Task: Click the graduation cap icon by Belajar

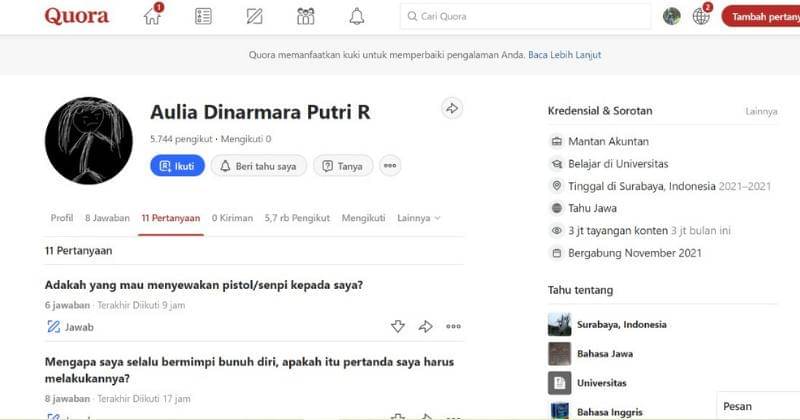Action: pos(557,164)
